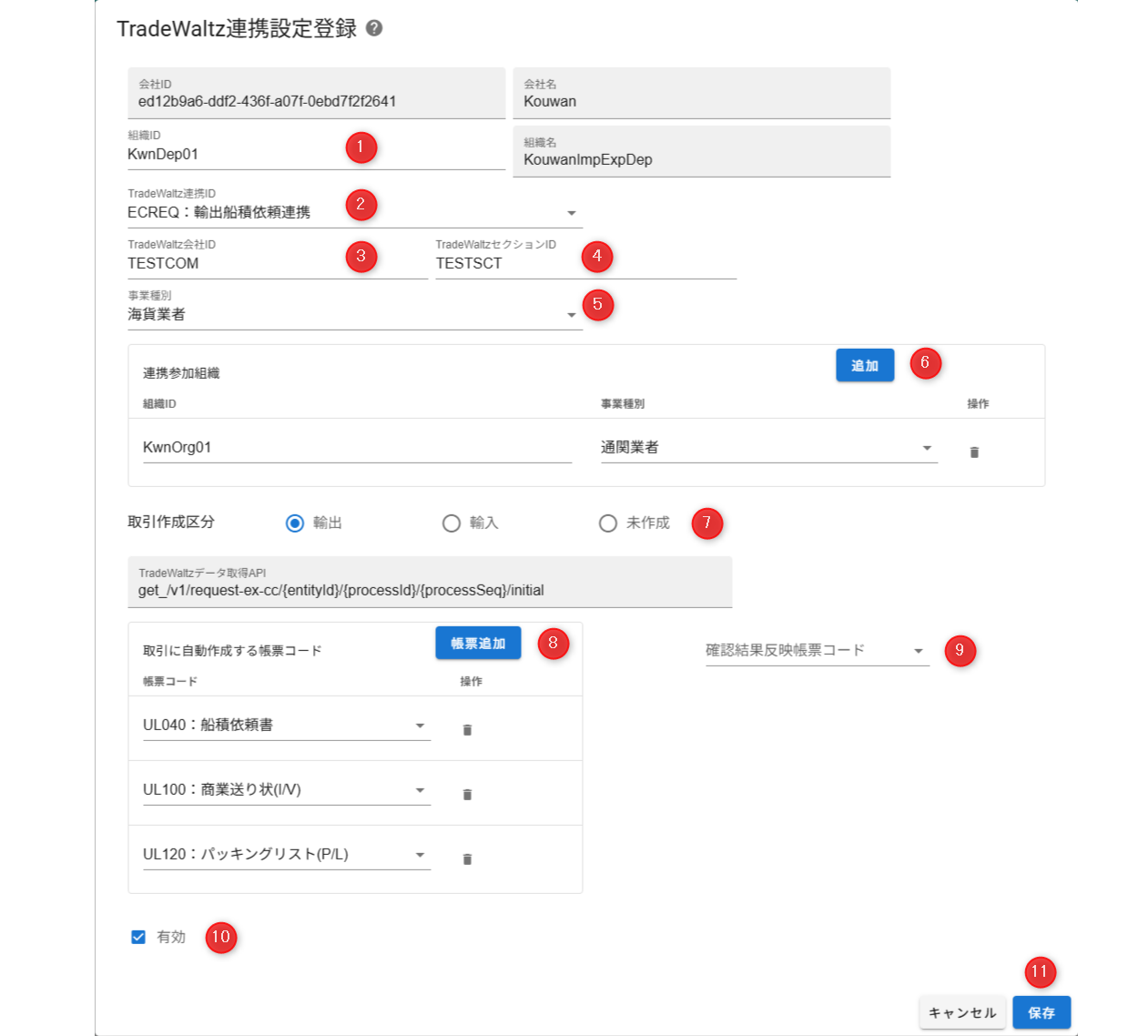Expand the UL040 船積依頼書 code dropdown

(420, 726)
